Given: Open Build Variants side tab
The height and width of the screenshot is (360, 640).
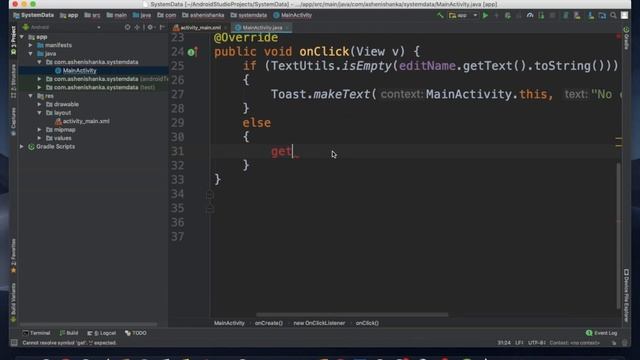Looking at the screenshot, I should click(13, 302).
